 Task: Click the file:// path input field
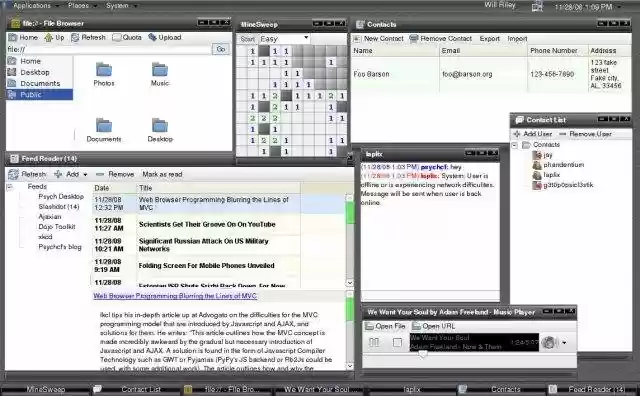point(109,49)
